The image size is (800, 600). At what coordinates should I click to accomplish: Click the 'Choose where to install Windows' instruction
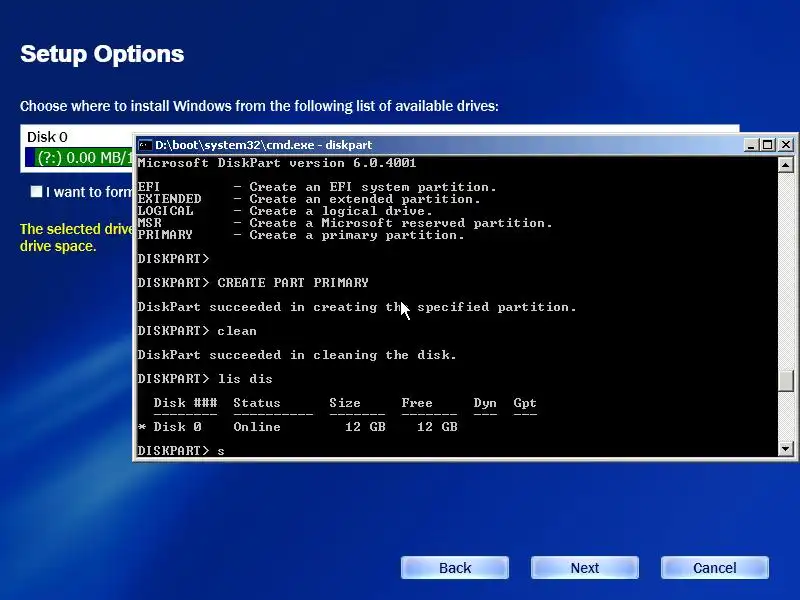(259, 106)
